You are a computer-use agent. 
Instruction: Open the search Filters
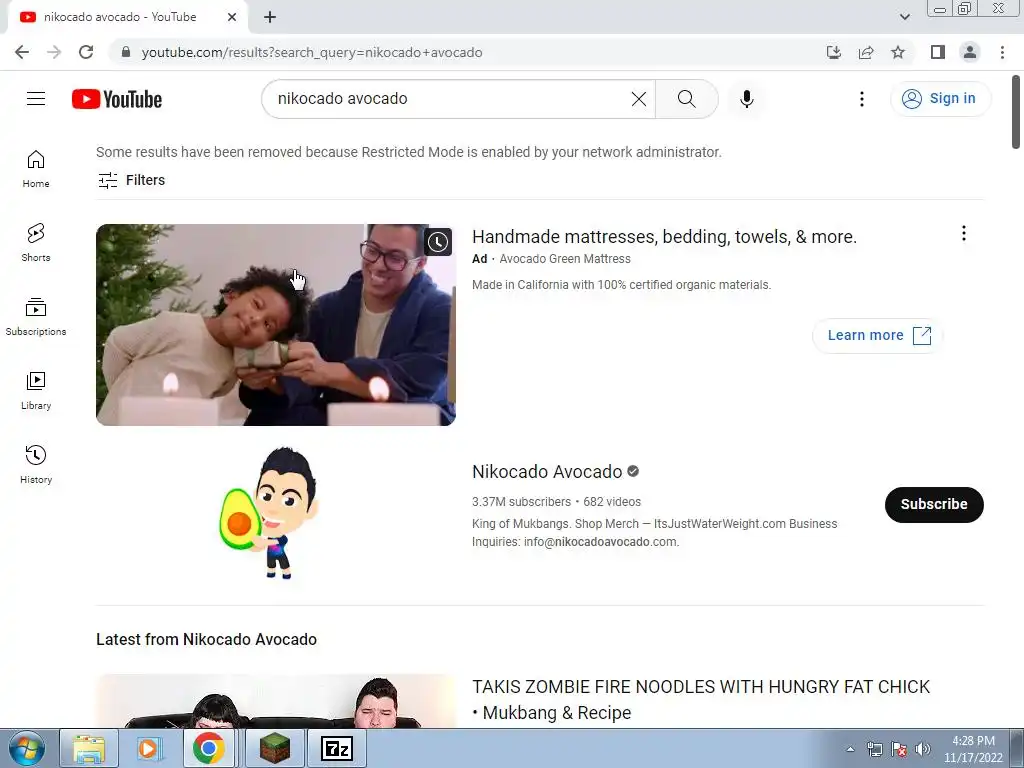point(131,180)
